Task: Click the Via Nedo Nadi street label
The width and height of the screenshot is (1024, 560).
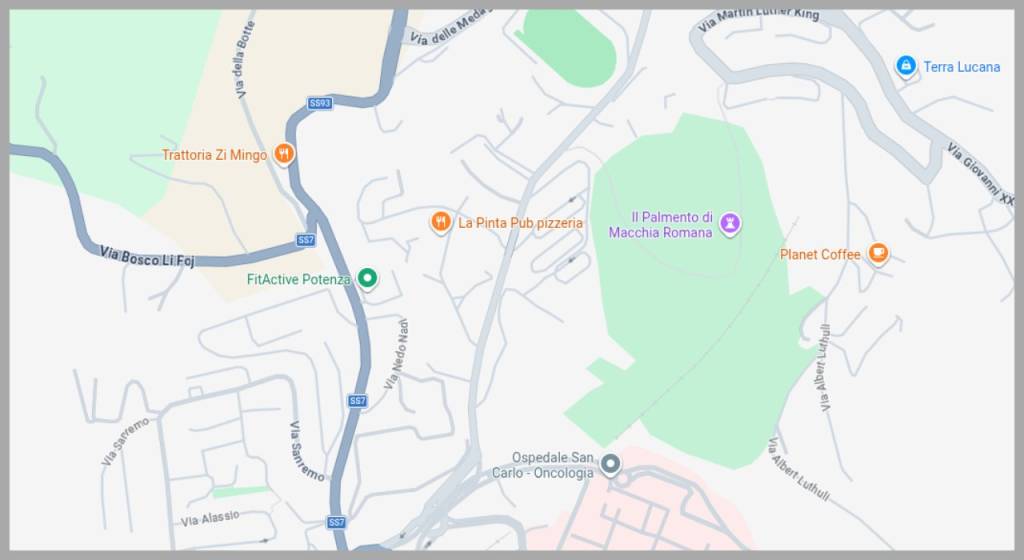Action: pos(396,354)
